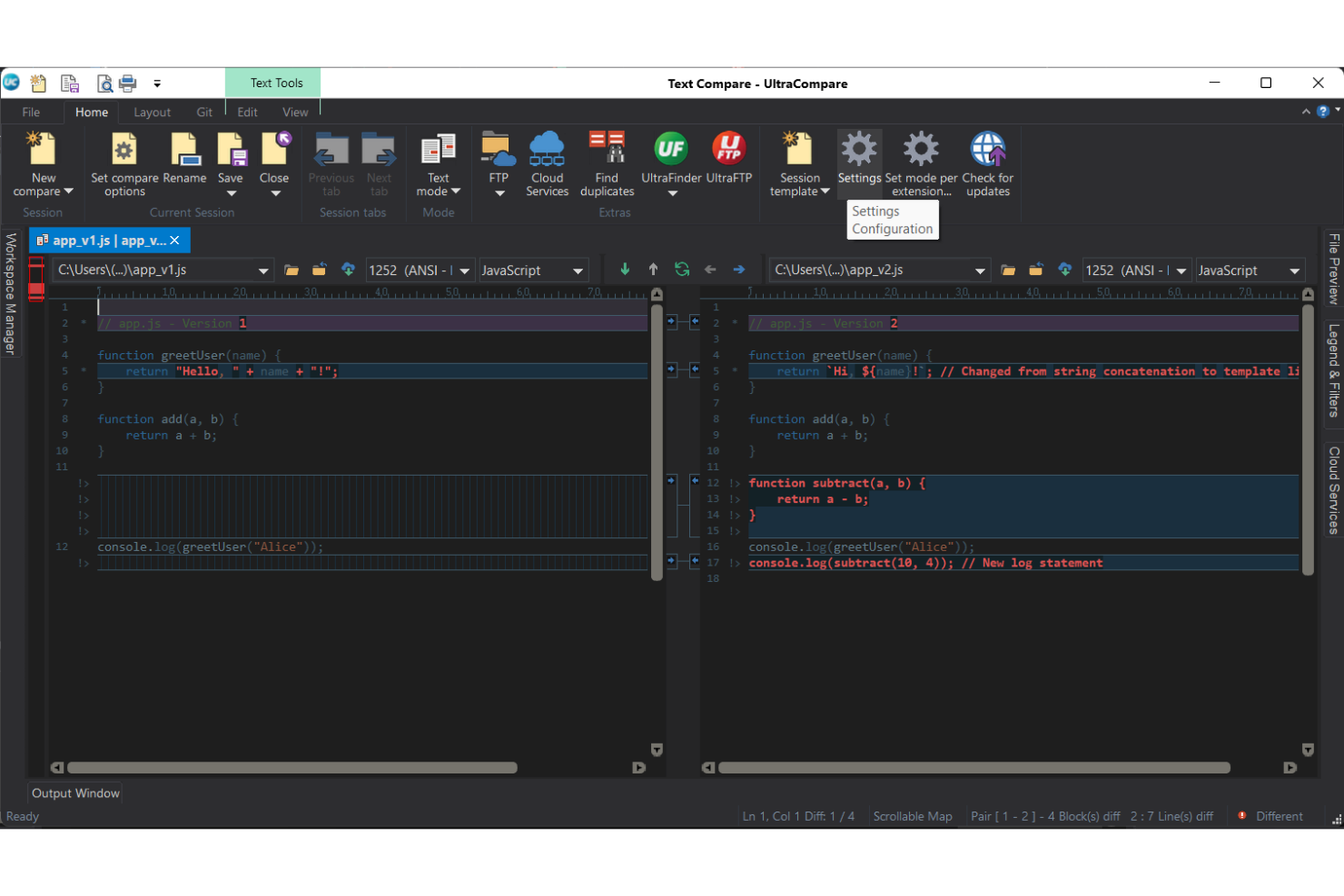Click the green recompare refresh icon
The height and width of the screenshot is (896, 1344).
click(682, 270)
